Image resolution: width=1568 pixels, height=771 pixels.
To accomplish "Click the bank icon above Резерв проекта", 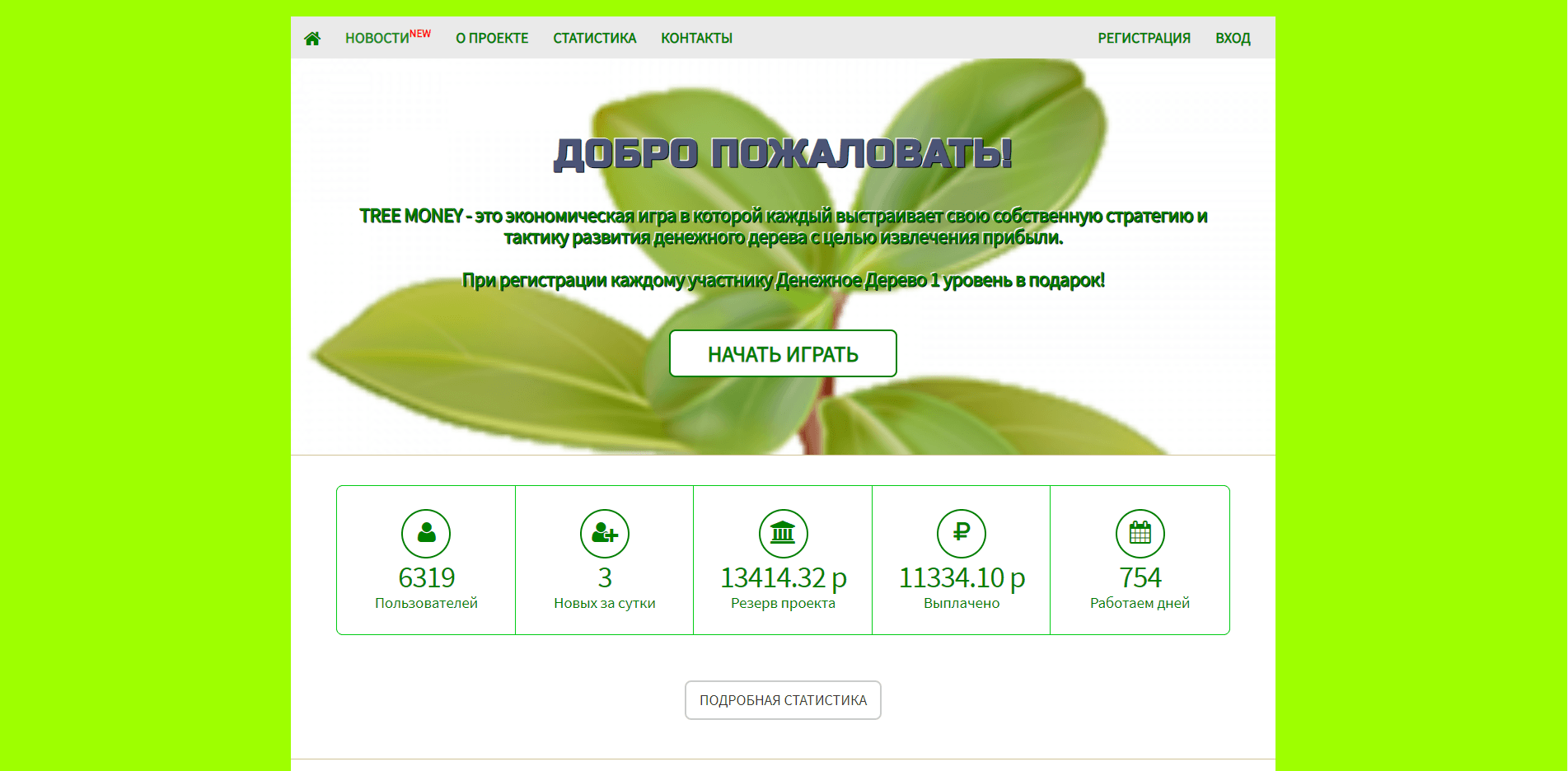I will (783, 534).
